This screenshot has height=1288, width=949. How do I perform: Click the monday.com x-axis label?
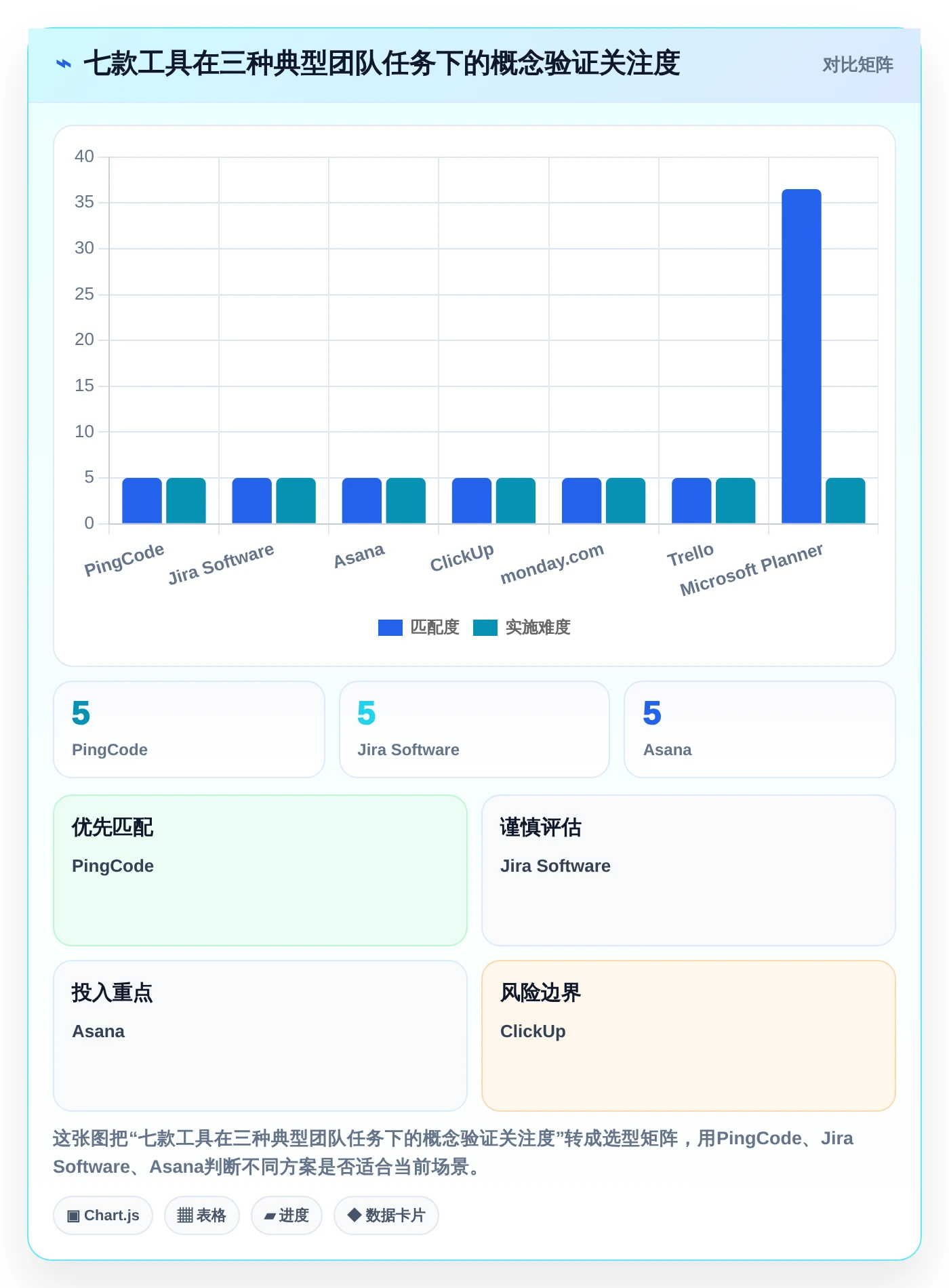(552, 563)
